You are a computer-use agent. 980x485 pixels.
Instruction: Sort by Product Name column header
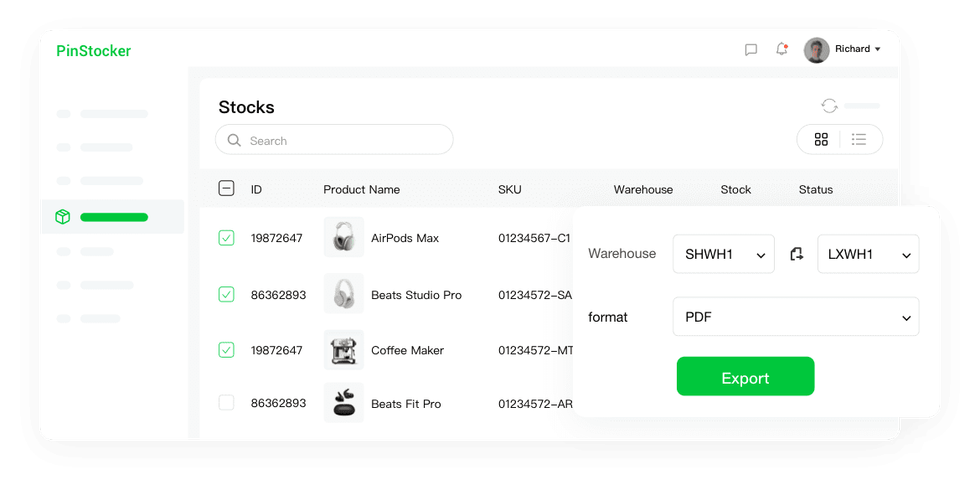click(x=361, y=189)
